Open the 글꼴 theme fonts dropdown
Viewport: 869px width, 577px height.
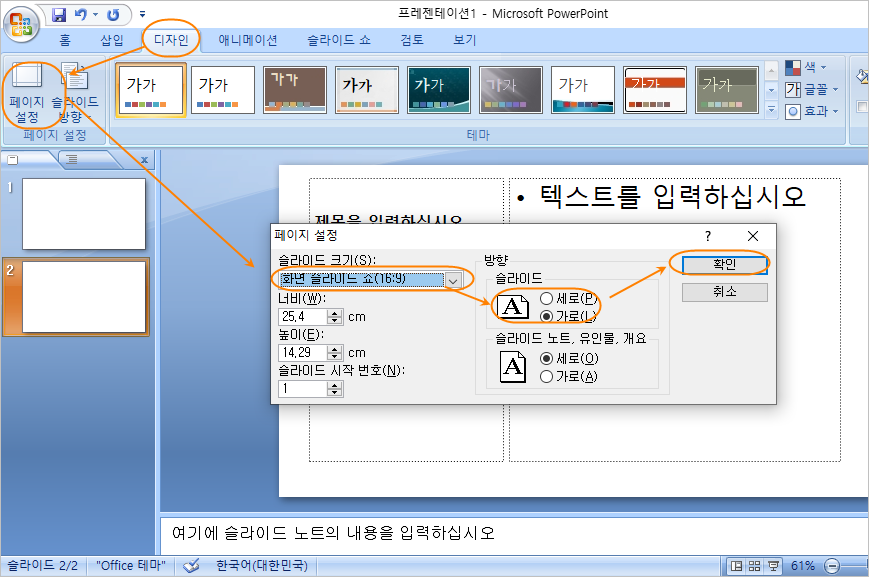[x=811, y=89]
